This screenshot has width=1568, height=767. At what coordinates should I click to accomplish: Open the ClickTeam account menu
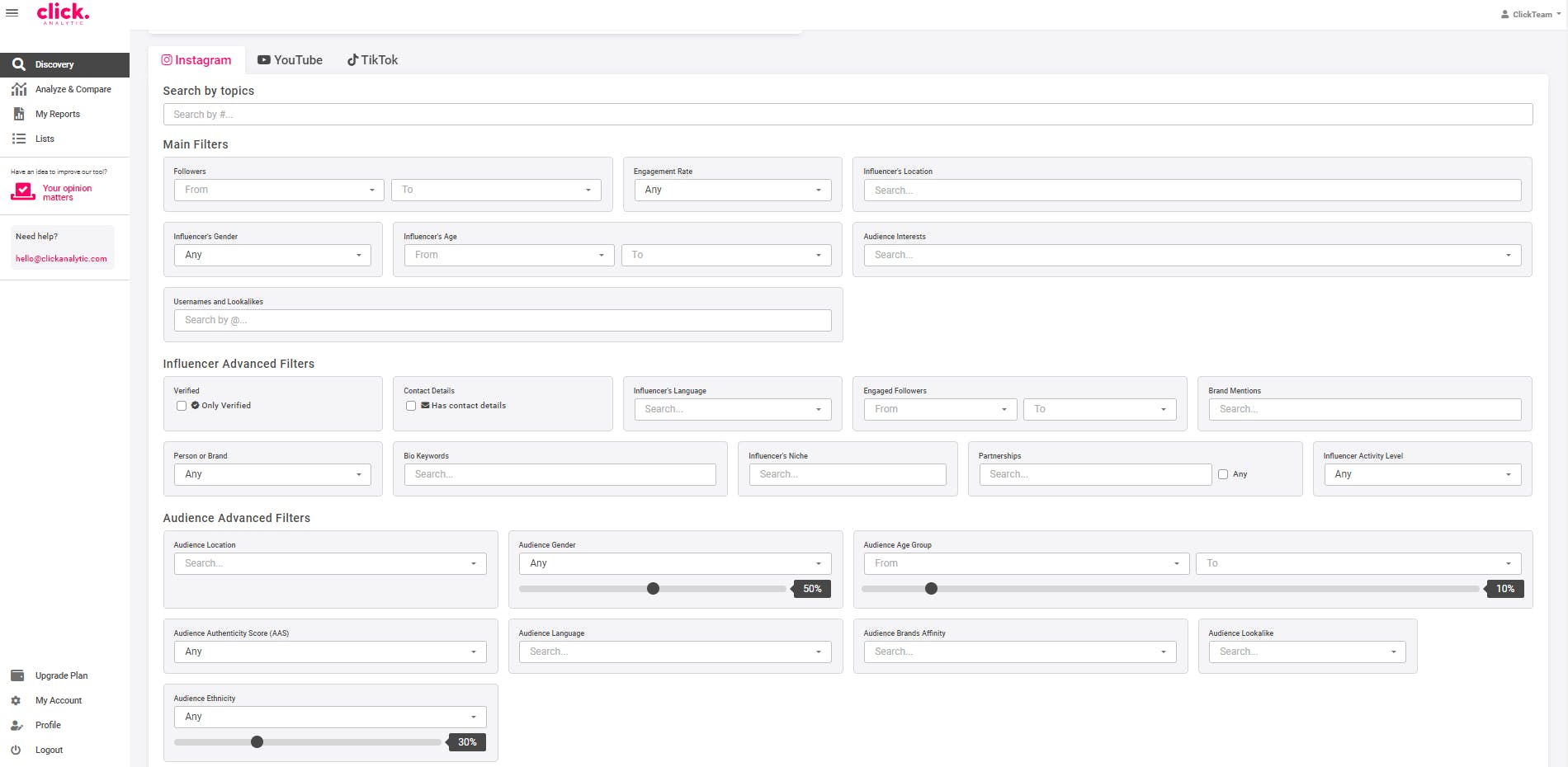click(x=1531, y=14)
